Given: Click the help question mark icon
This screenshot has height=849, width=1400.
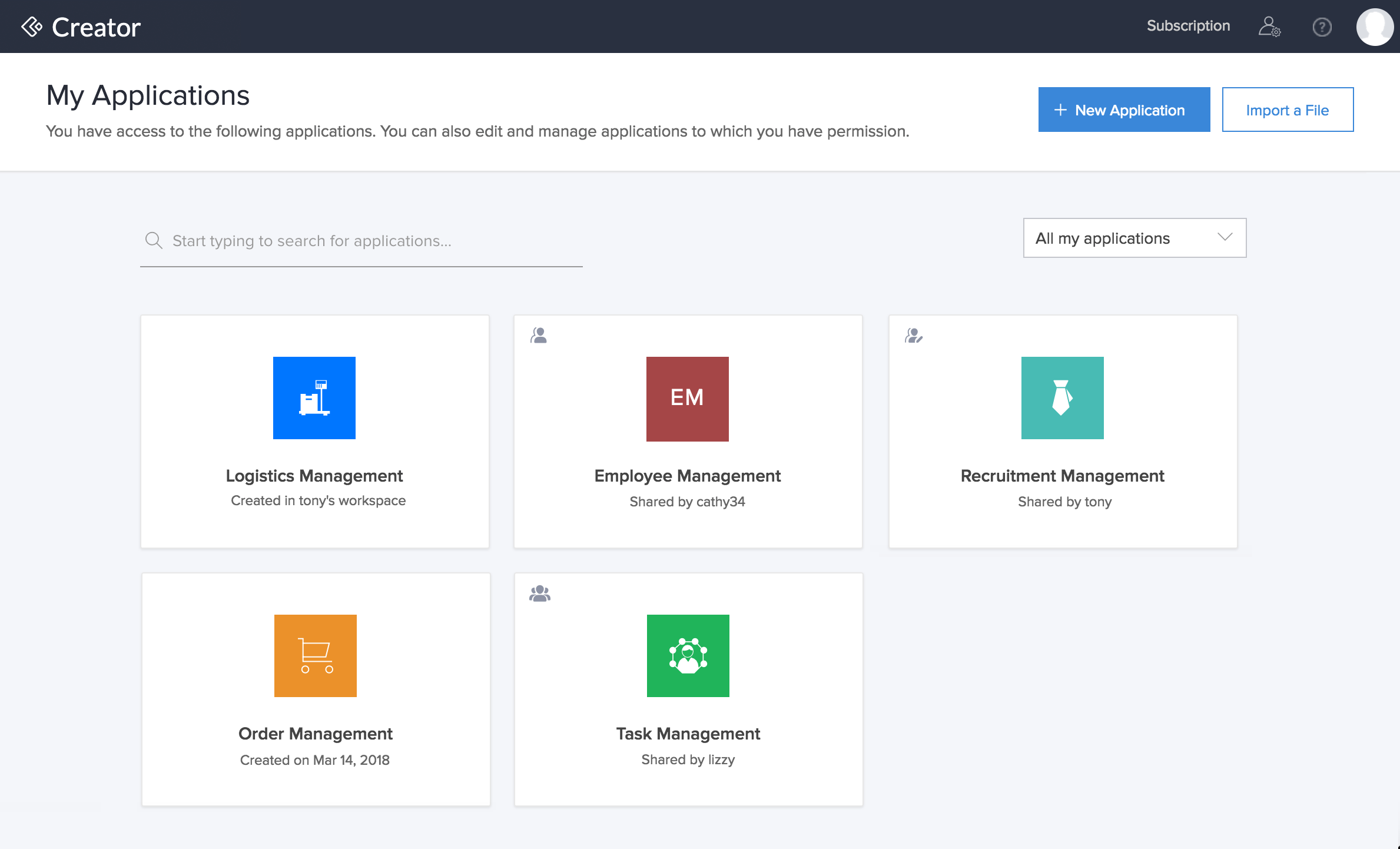Looking at the screenshot, I should pos(1322,26).
